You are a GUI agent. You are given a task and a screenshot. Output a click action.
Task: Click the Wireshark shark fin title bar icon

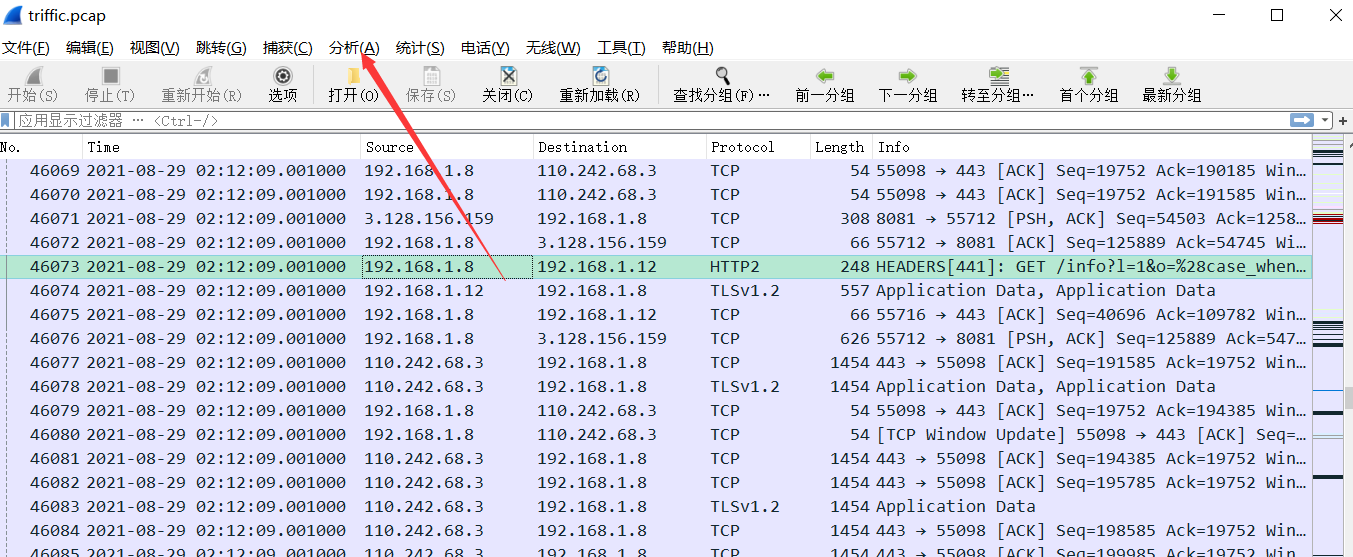(x=13, y=15)
